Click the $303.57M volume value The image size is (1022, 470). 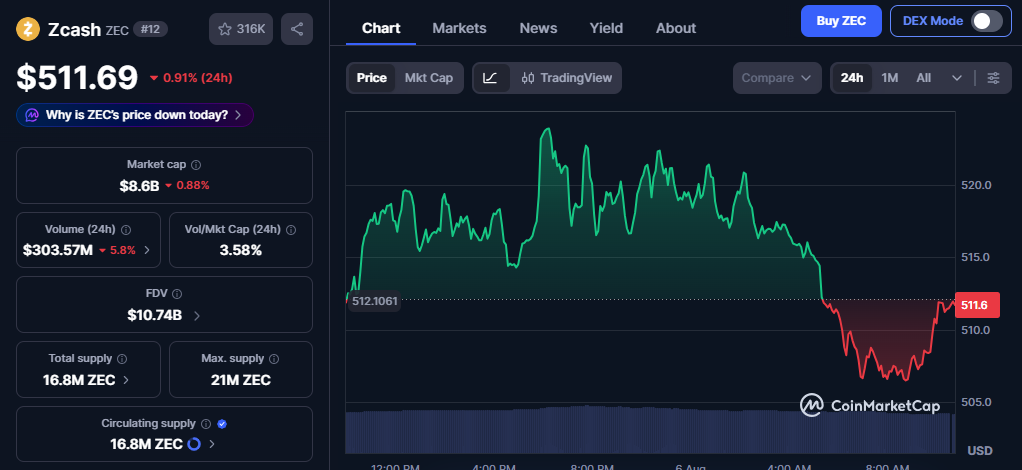(58, 250)
